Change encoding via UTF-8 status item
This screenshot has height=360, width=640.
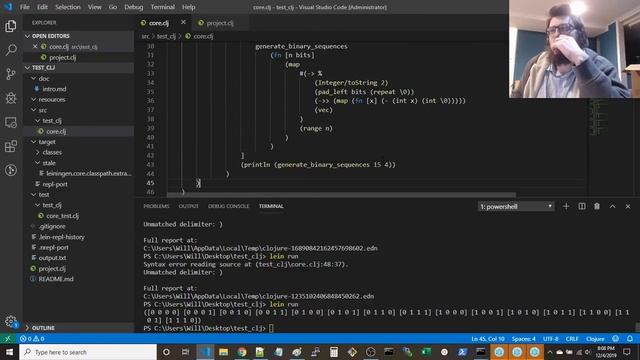[x=551, y=339]
